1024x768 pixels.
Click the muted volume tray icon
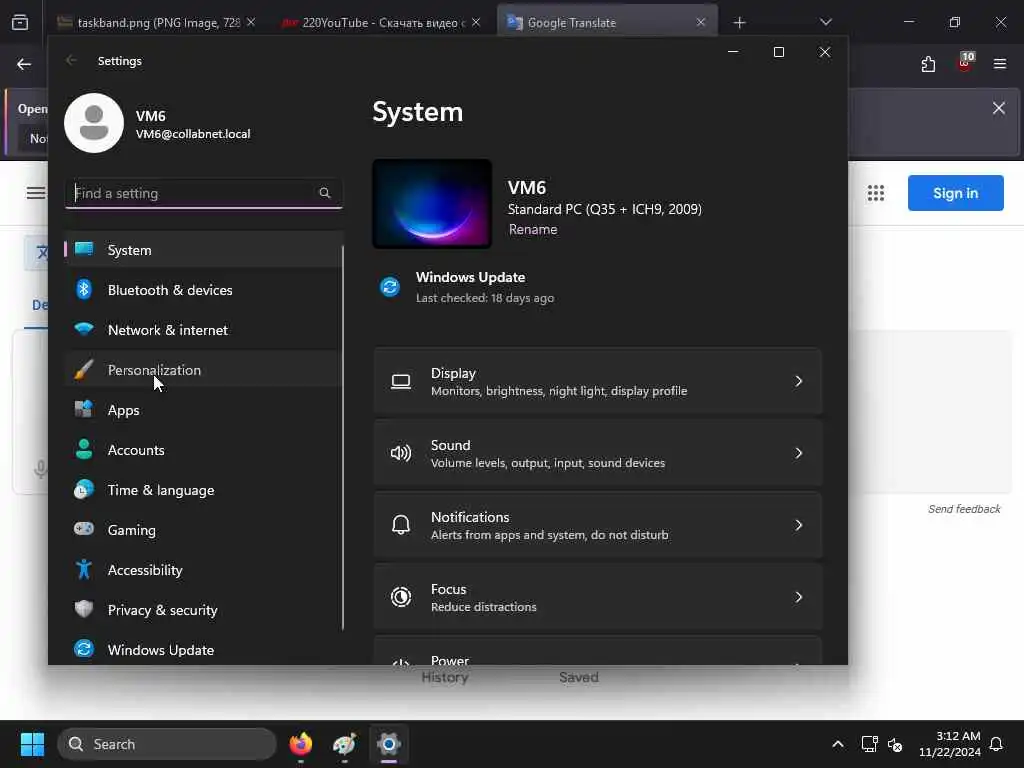pos(895,744)
